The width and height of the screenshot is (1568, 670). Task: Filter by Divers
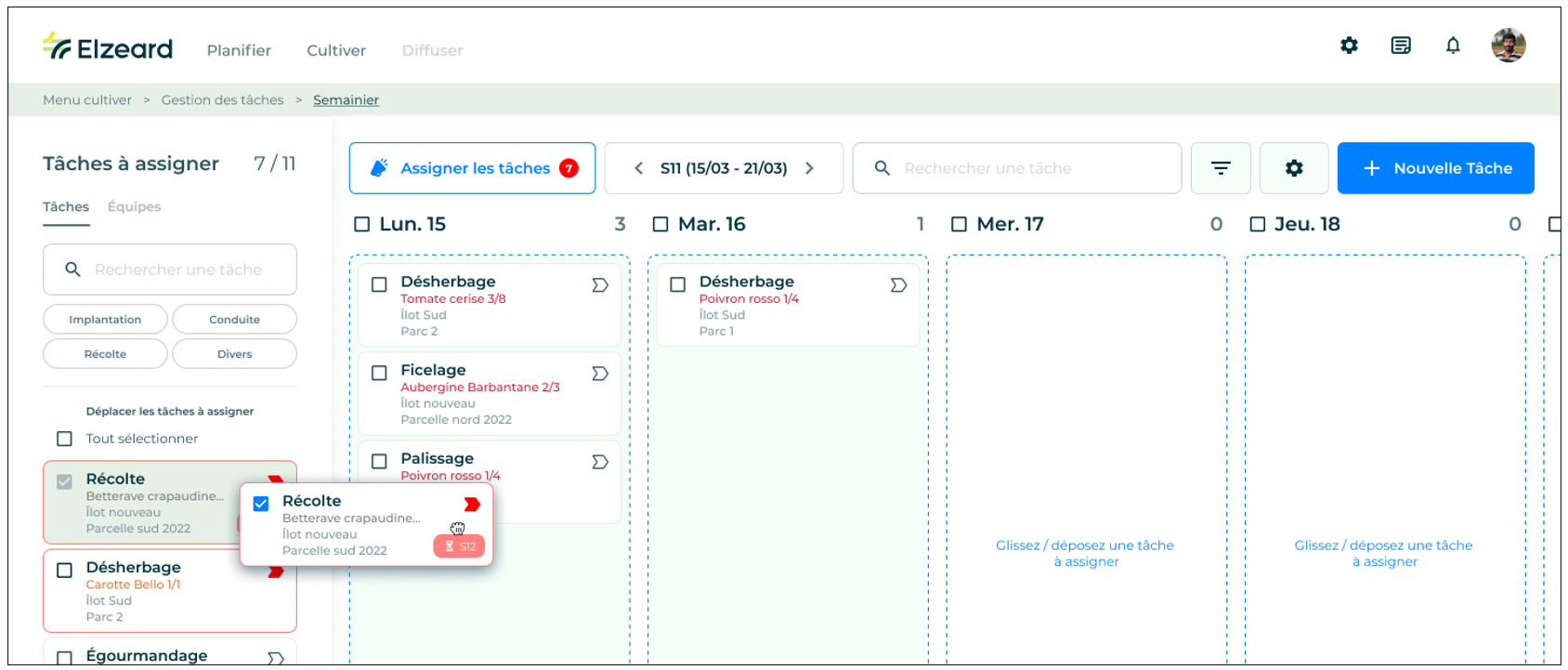click(234, 353)
